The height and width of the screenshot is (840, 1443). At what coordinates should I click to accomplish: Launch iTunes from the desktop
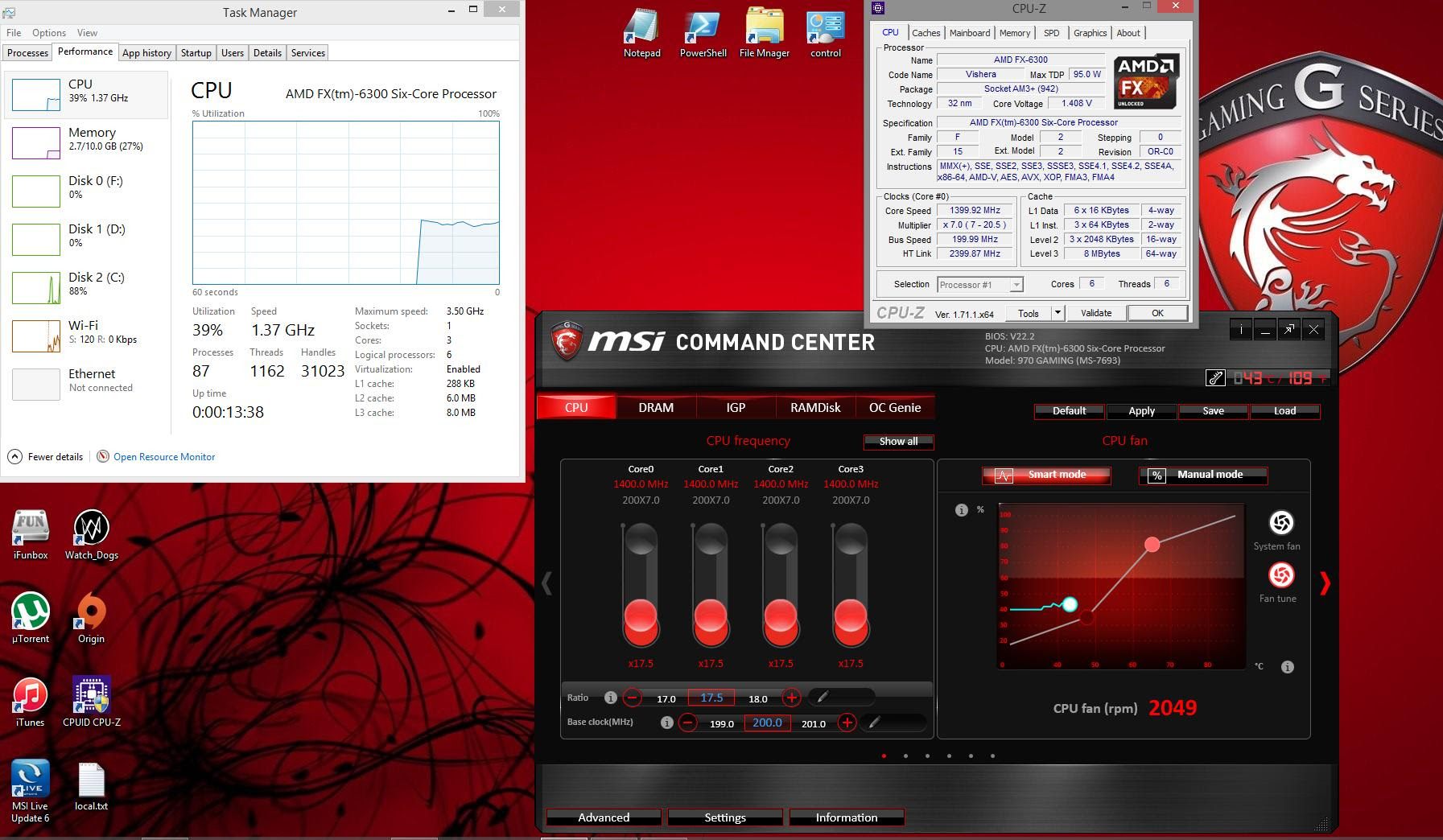31,702
